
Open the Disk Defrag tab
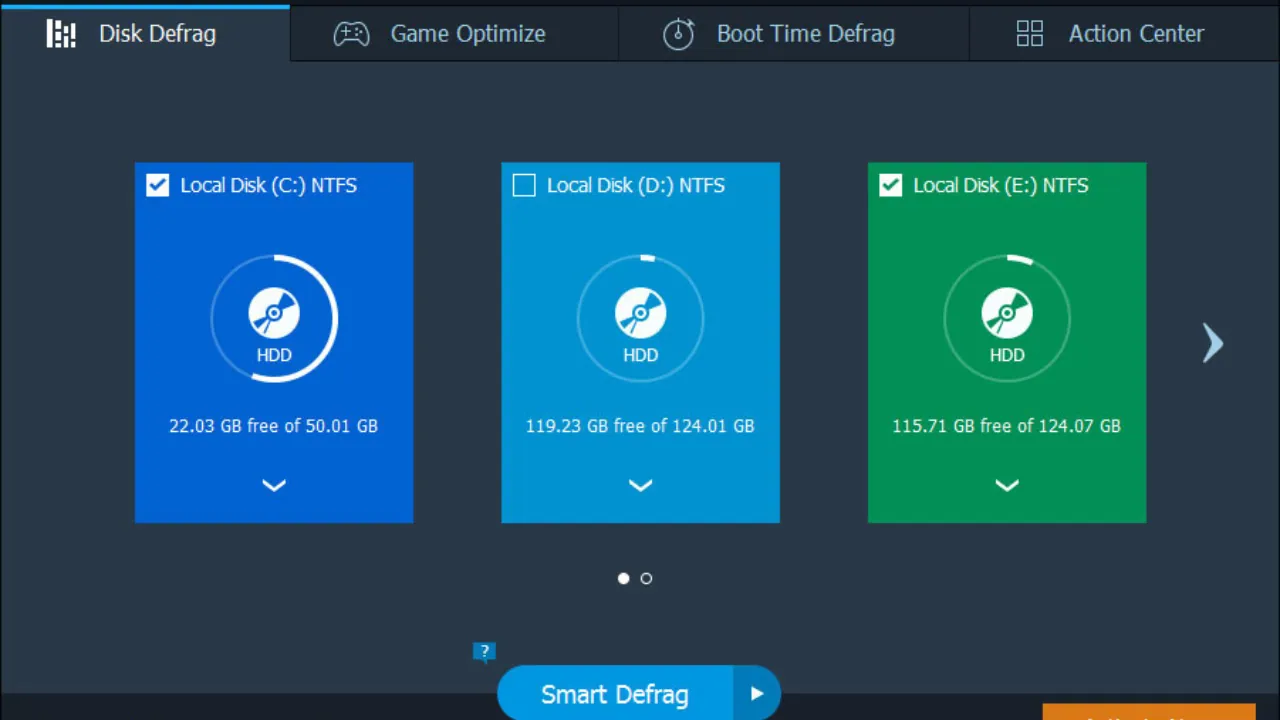145,33
